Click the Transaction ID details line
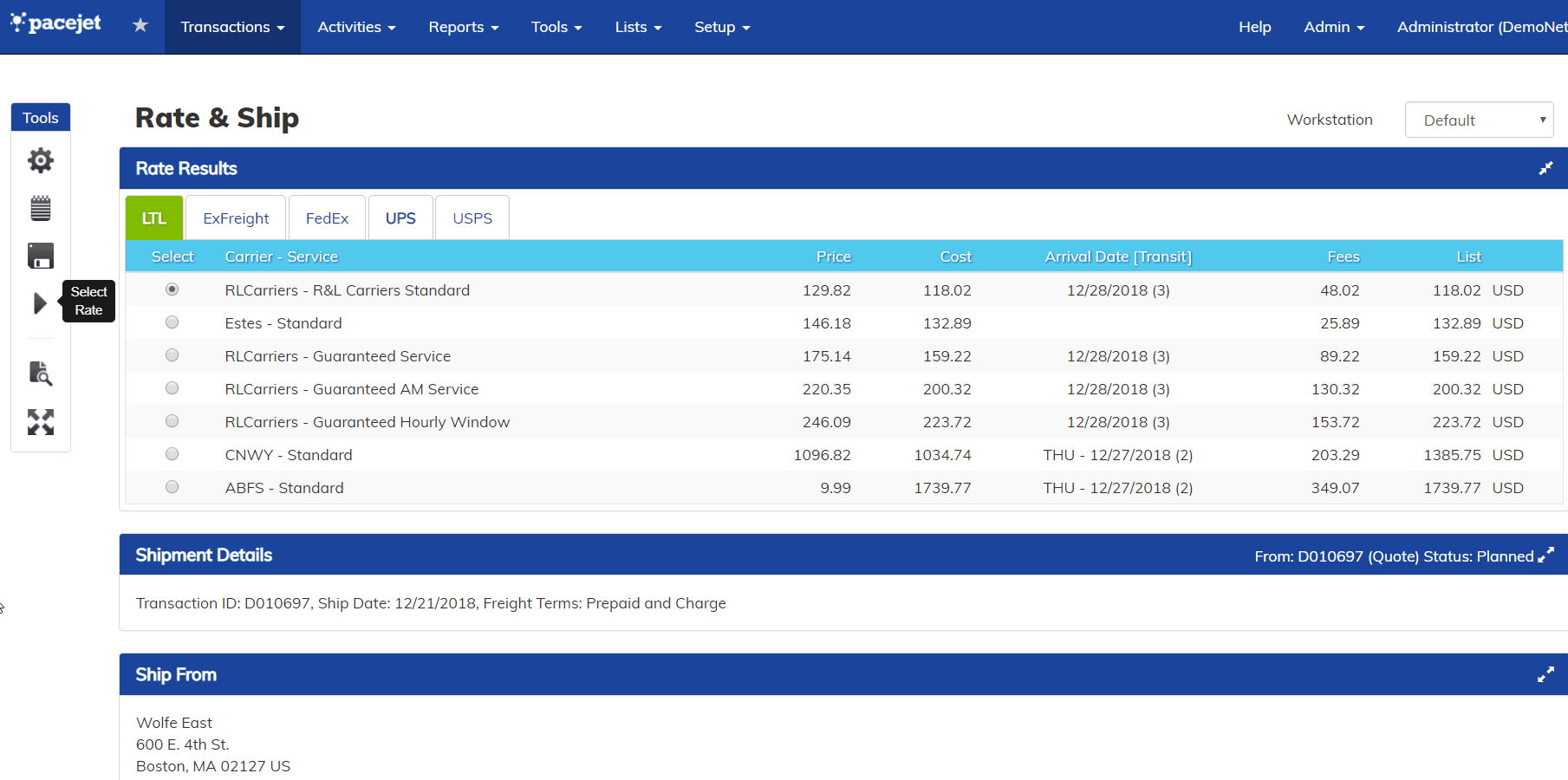The image size is (1568, 780). (x=431, y=603)
